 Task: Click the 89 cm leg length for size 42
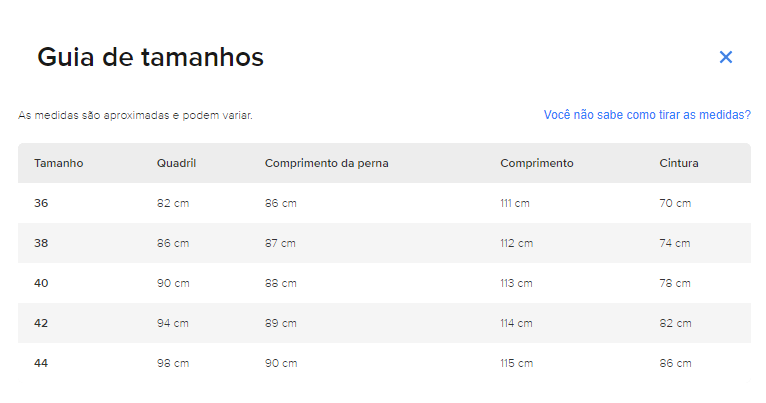coord(281,323)
